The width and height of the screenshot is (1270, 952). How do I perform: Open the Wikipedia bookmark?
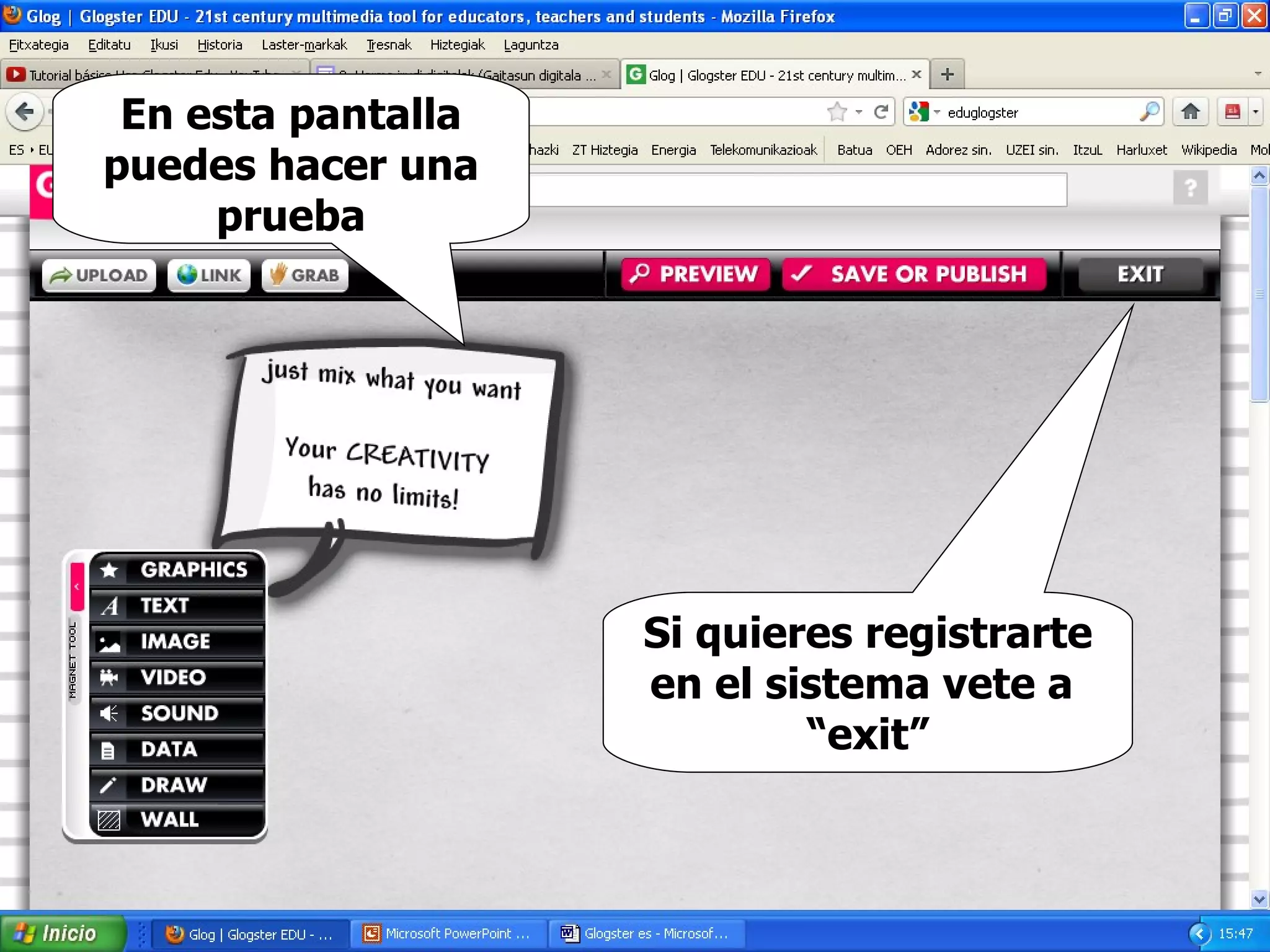click(1209, 150)
